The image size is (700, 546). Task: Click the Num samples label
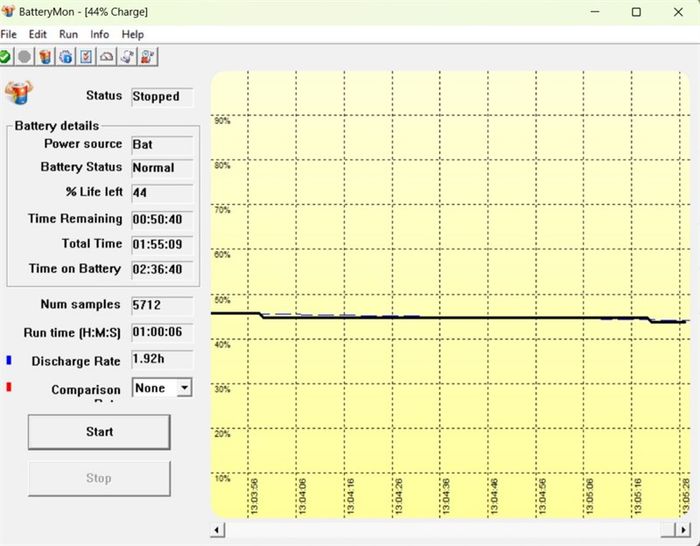(x=80, y=304)
